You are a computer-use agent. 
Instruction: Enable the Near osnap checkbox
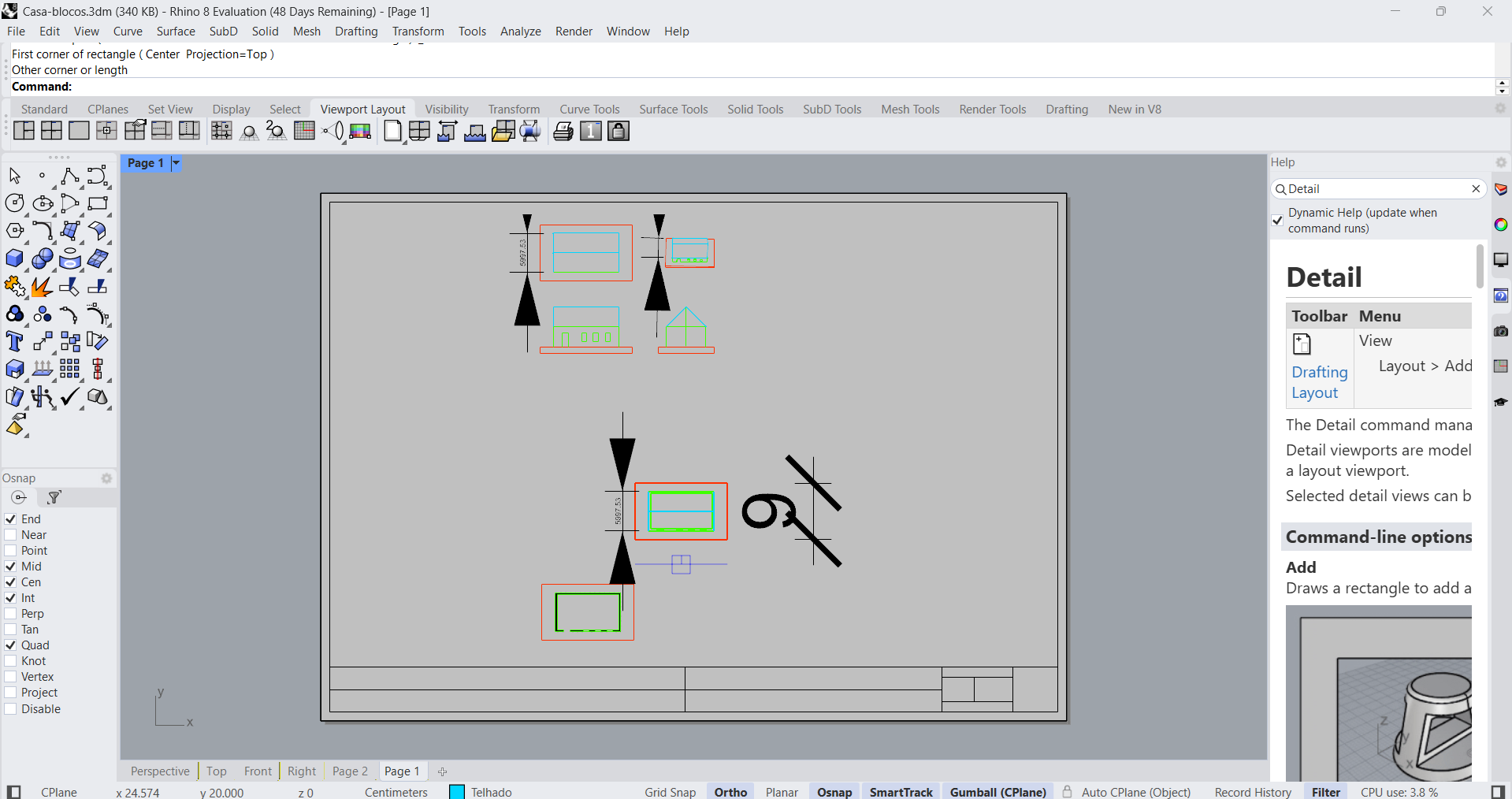[11, 535]
